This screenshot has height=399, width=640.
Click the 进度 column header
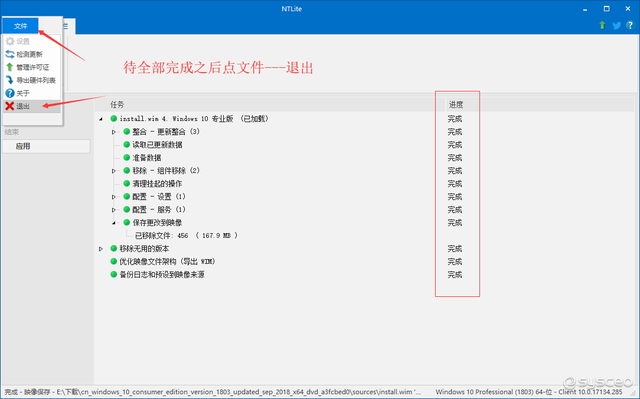pos(456,105)
